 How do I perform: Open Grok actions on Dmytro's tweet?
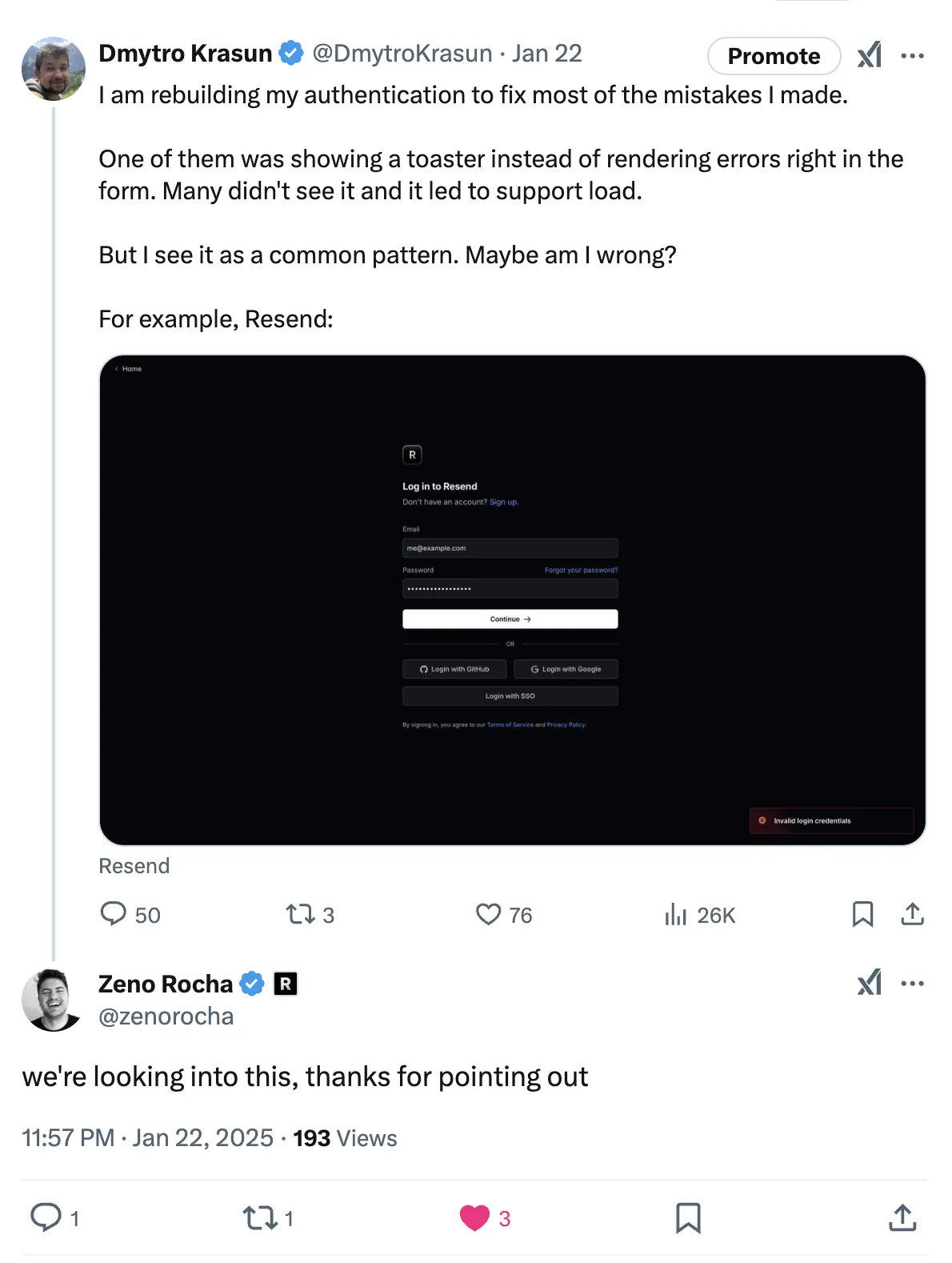[869, 54]
